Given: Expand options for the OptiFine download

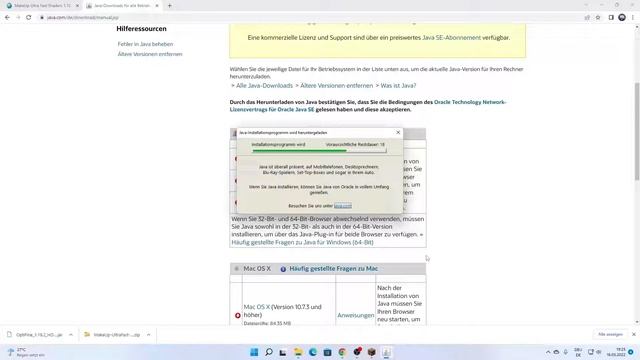Looking at the screenshot, I should click(x=71, y=335).
